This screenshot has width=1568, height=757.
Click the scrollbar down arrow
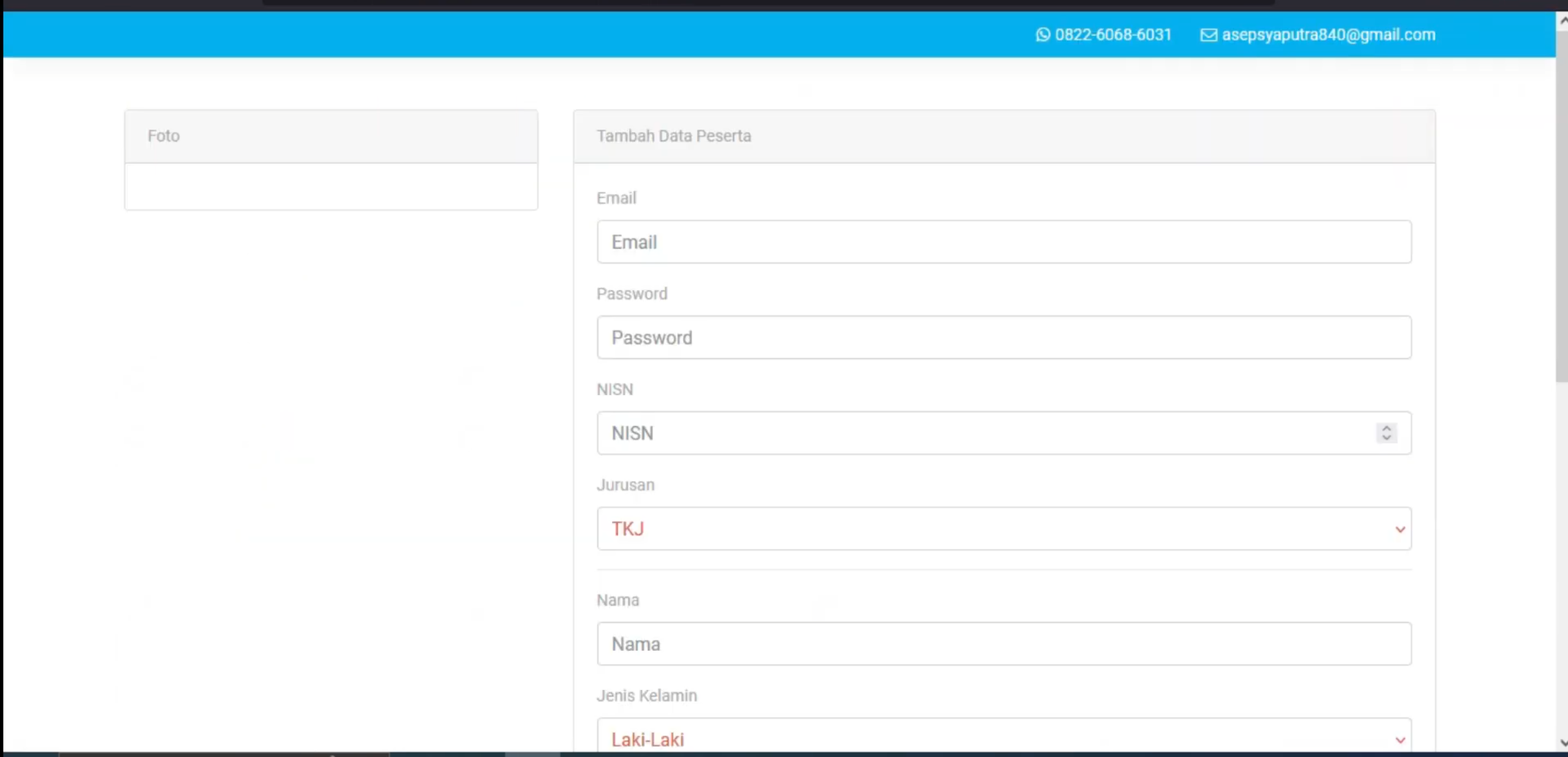1562,743
